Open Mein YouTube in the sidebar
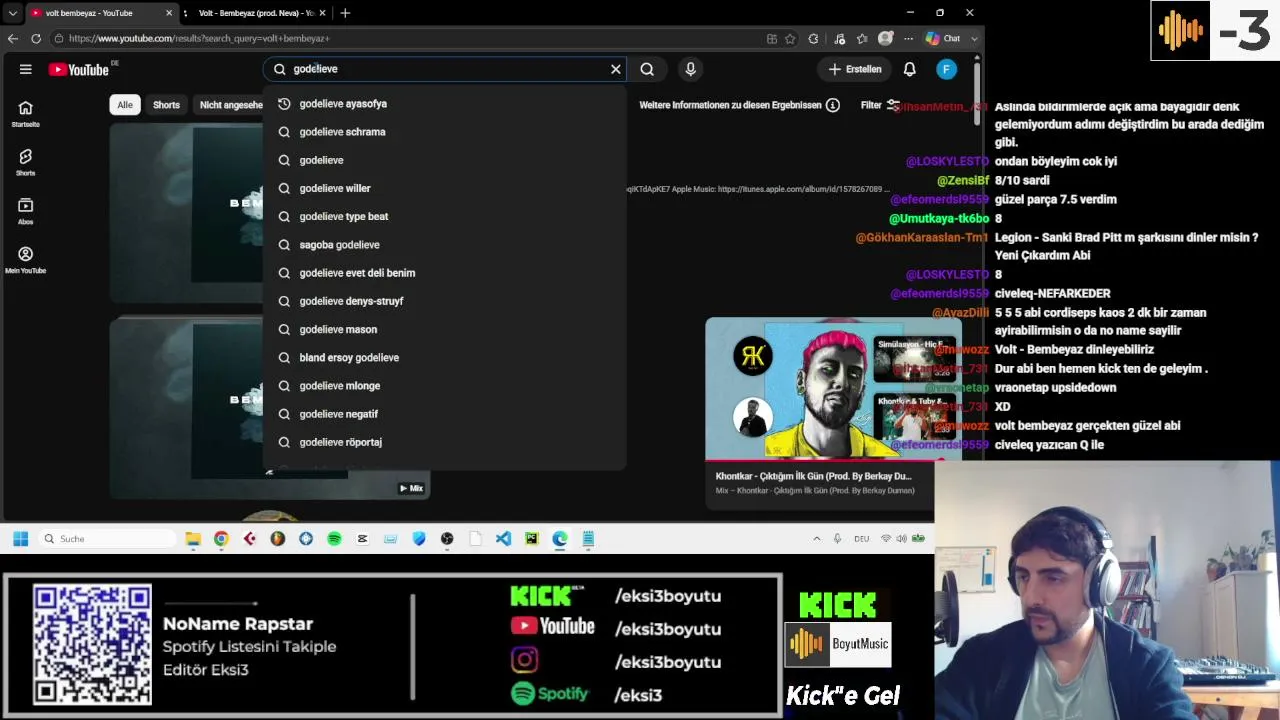This screenshot has width=1280, height=720. click(x=26, y=260)
